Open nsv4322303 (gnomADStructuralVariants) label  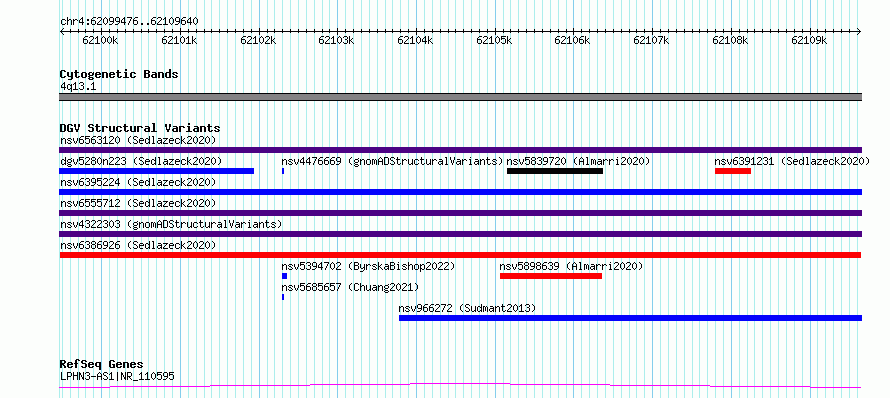tap(171, 224)
